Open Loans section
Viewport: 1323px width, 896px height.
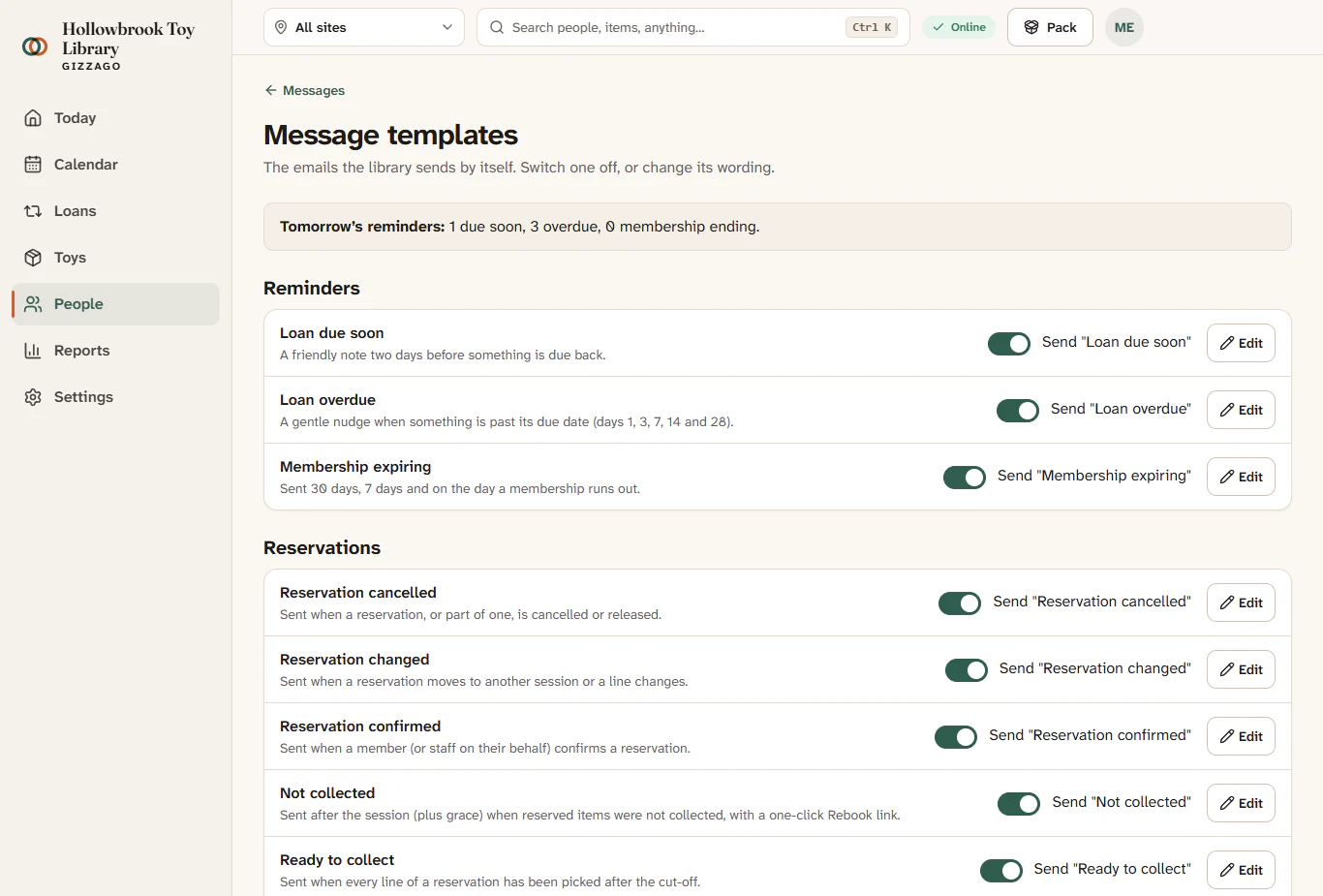(115, 211)
